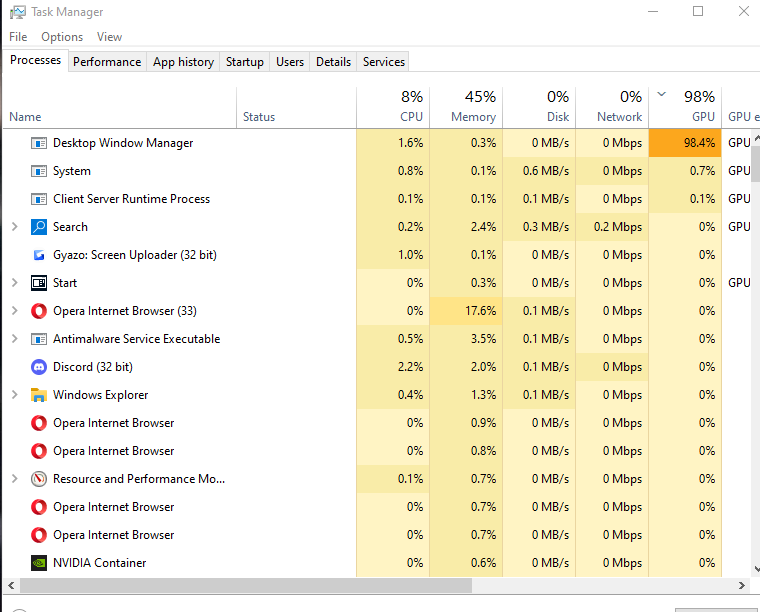Click the Opera Internet Browser (33) icon
This screenshot has width=760, height=612.
pyautogui.click(x=39, y=311)
